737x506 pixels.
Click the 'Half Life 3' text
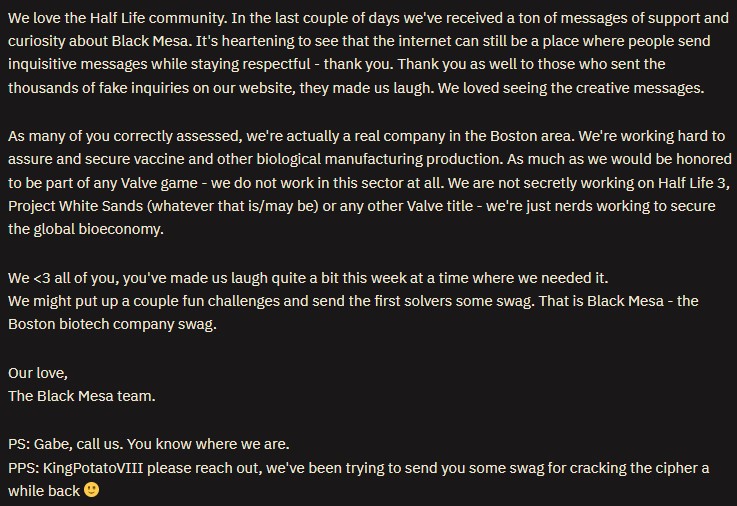click(x=693, y=183)
